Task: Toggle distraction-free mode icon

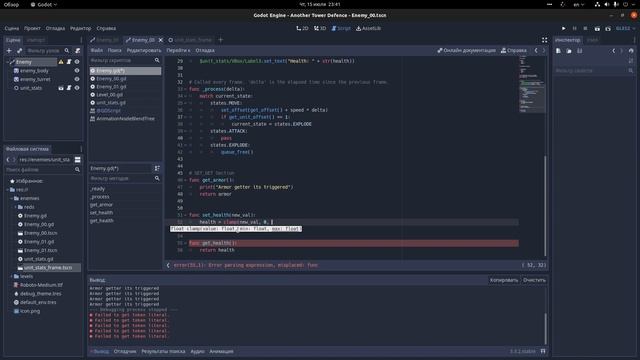Action: (x=544, y=40)
